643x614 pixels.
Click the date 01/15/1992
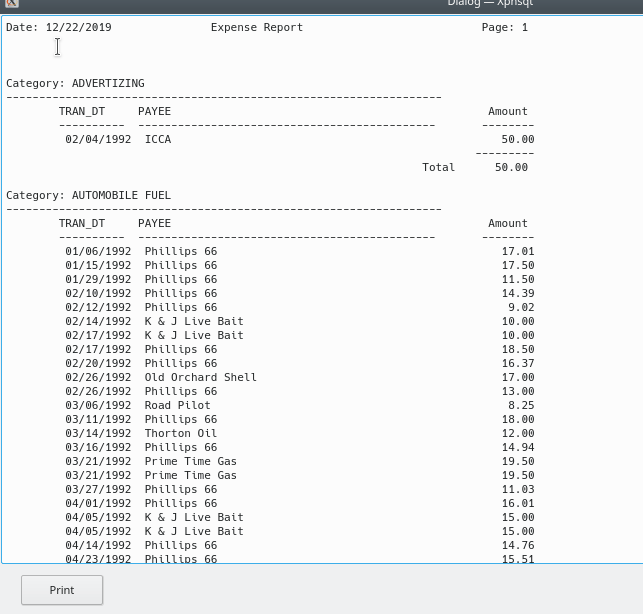tap(98, 265)
